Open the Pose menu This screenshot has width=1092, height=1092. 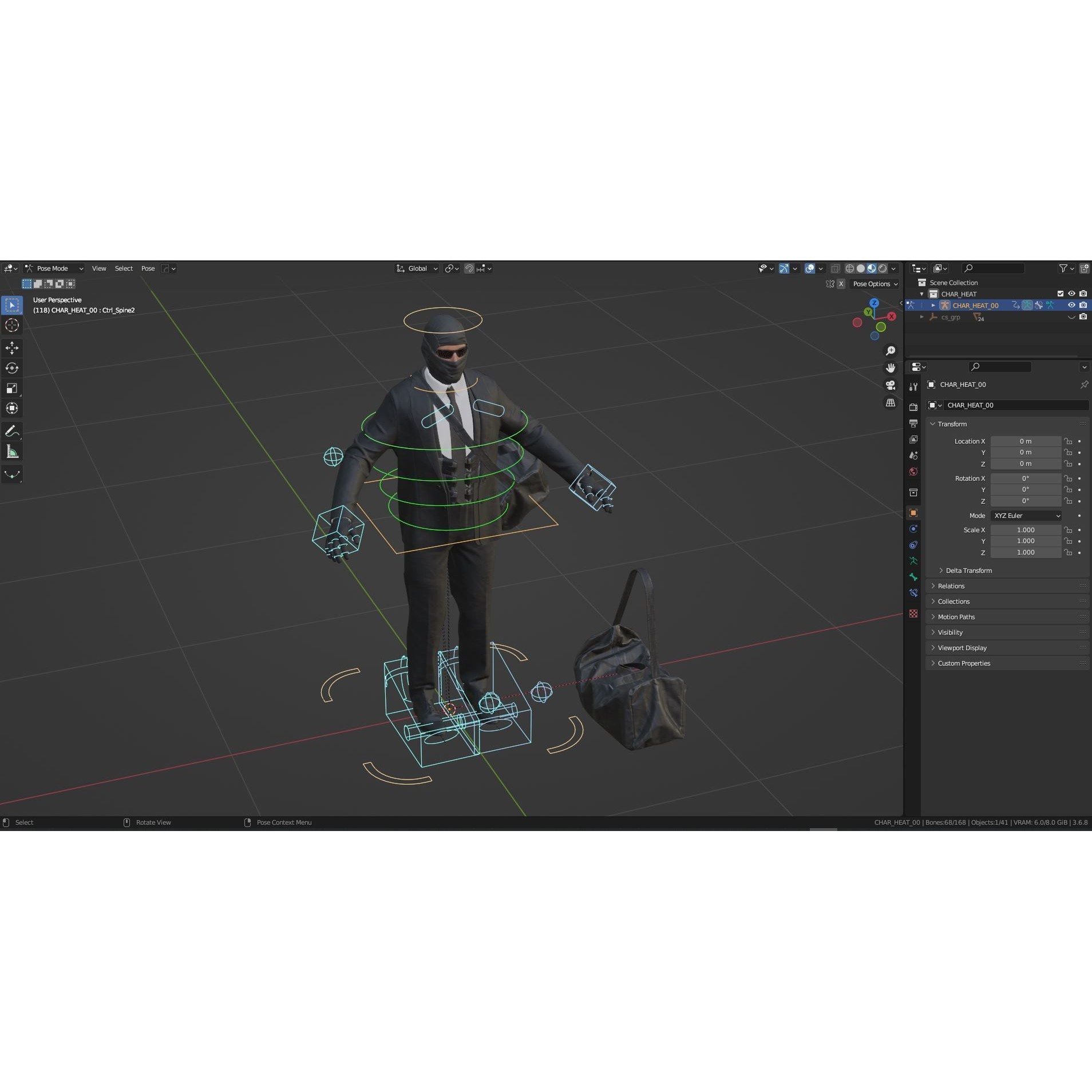(148, 268)
